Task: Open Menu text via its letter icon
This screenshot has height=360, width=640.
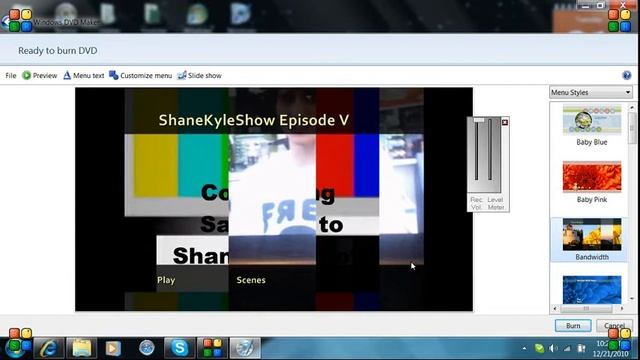Action: pos(67,76)
